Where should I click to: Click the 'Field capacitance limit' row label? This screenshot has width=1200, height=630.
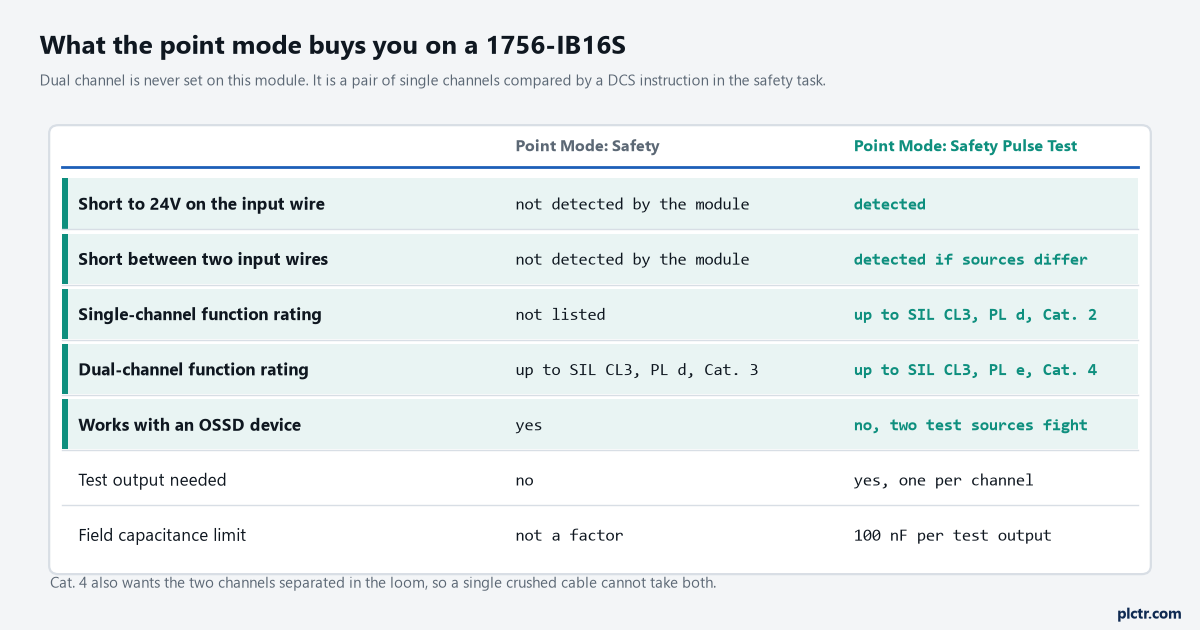162,535
